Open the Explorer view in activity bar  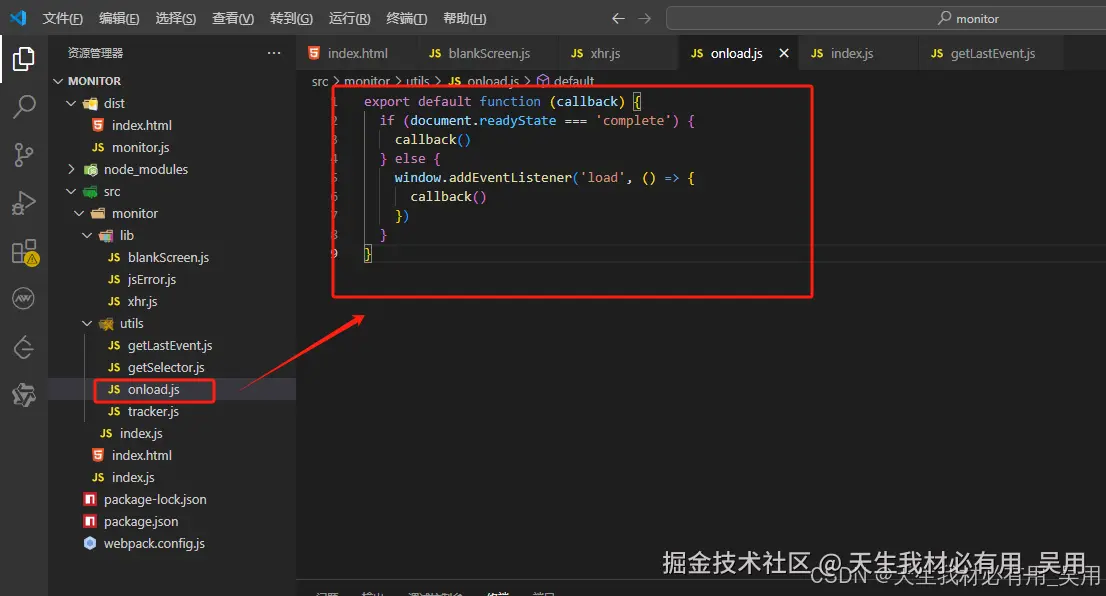tap(23, 59)
